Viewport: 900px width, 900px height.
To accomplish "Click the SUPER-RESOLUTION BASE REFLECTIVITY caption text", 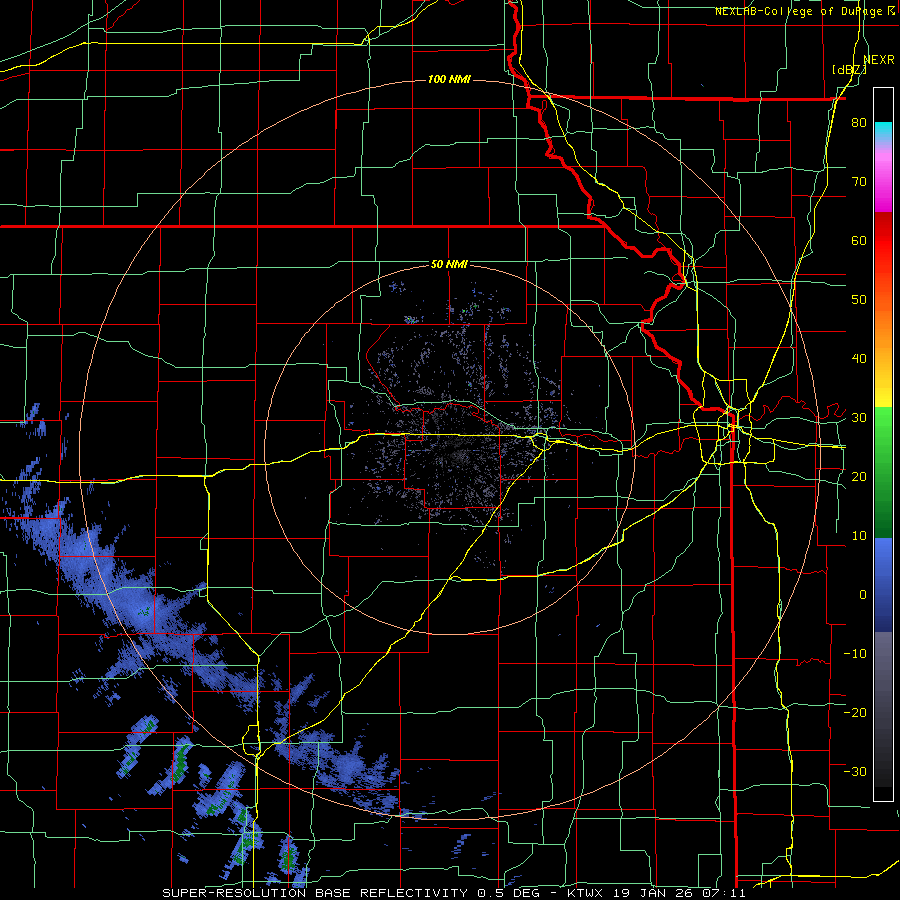I will point(314,893).
